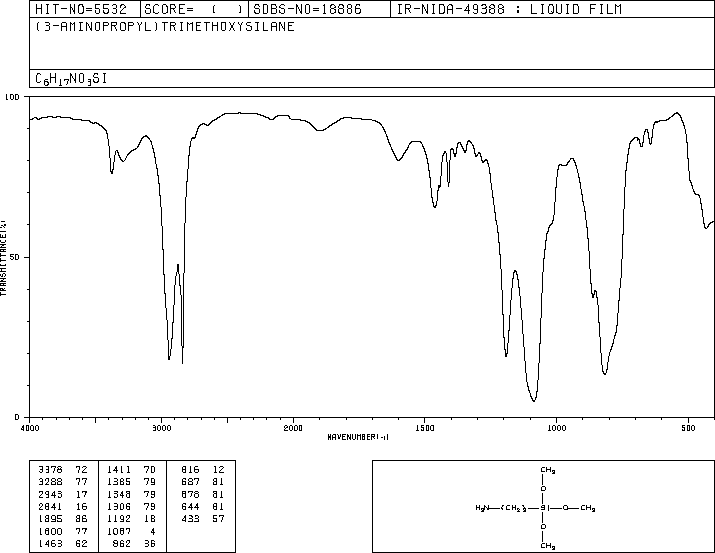715x553 pixels.
Task: Select the 1087 peak table row
Action: pyautogui.click(x=131, y=531)
